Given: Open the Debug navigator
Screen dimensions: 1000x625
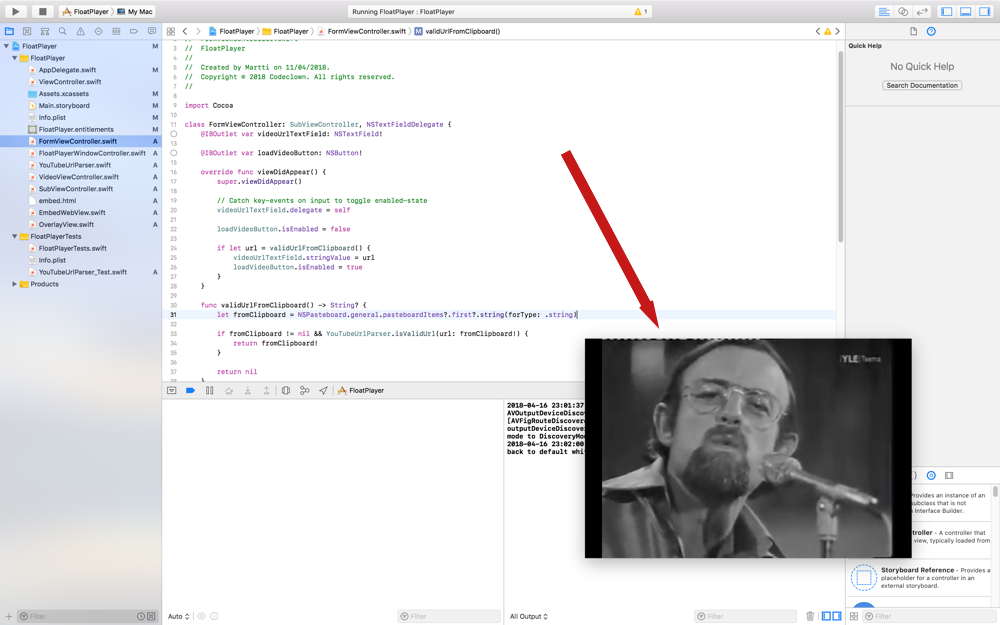Looking at the screenshot, I should coord(116,31).
